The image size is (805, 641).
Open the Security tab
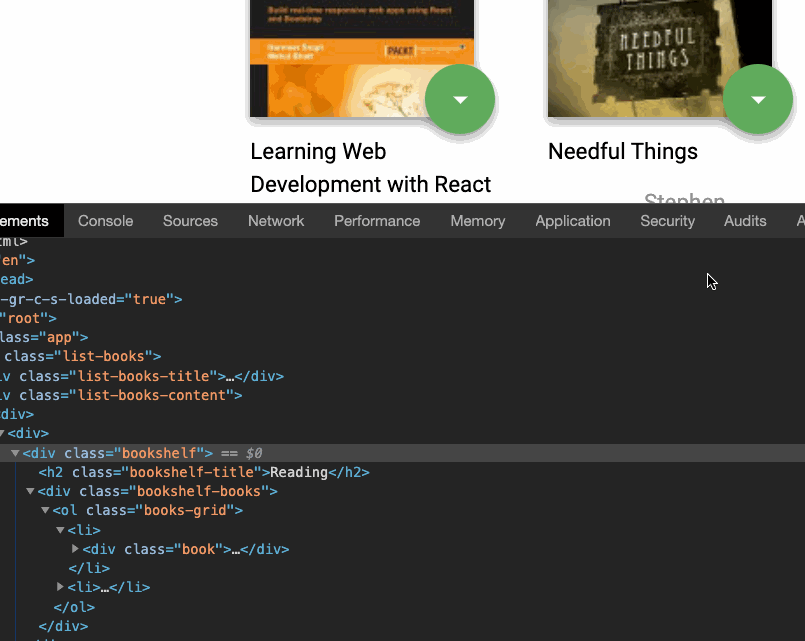pyautogui.click(x=667, y=221)
